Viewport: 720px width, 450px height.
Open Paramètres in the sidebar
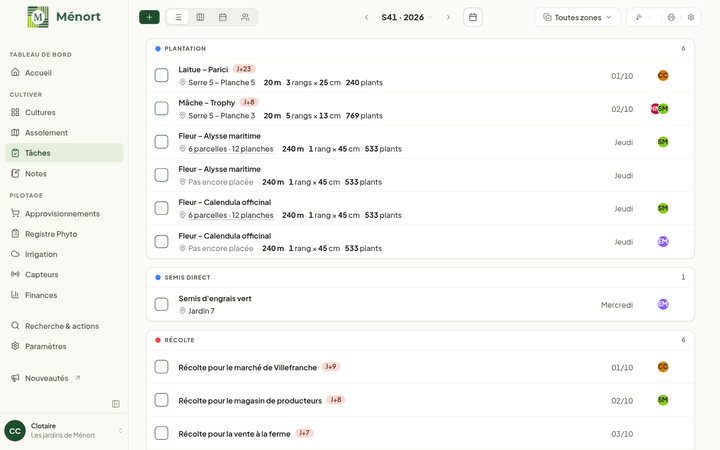(x=64, y=346)
